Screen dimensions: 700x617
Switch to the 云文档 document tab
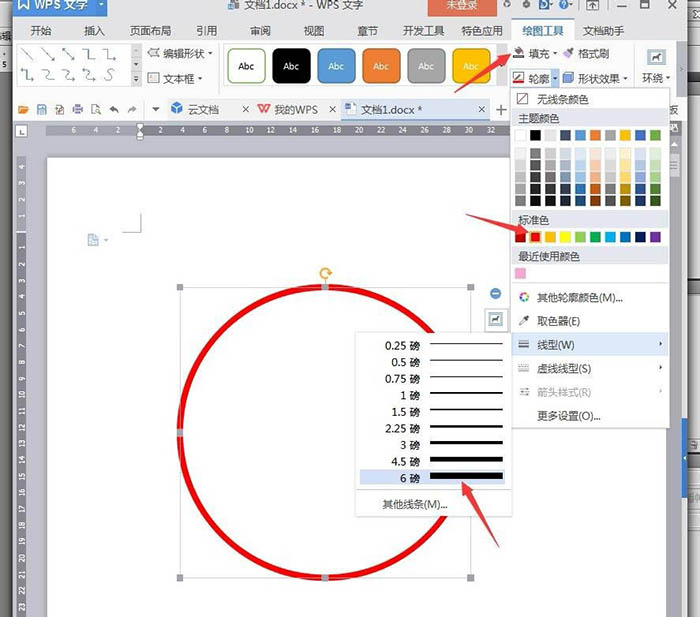click(x=203, y=109)
